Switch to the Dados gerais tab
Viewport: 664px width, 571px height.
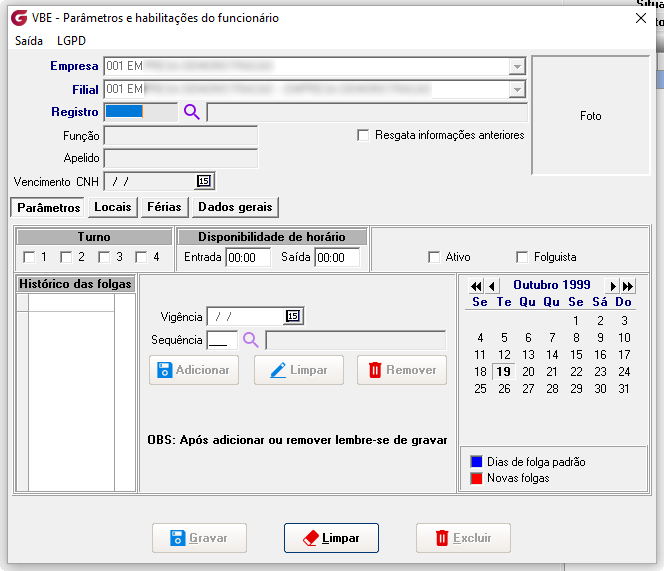235,207
